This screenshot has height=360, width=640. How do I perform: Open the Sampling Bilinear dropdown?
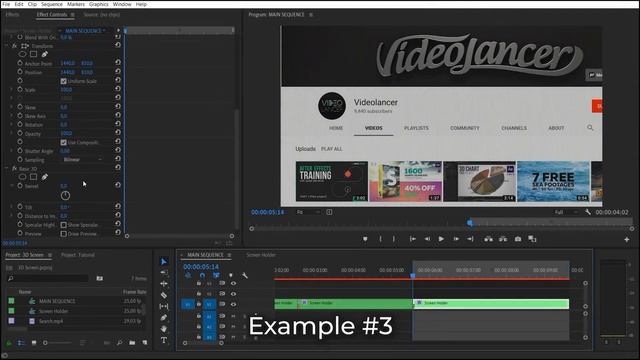(82, 160)
